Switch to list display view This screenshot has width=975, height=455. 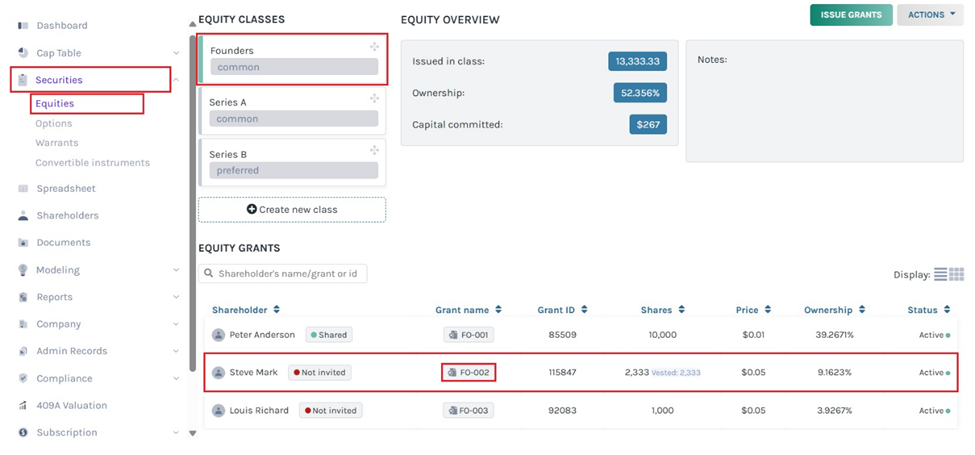(940, 274)
